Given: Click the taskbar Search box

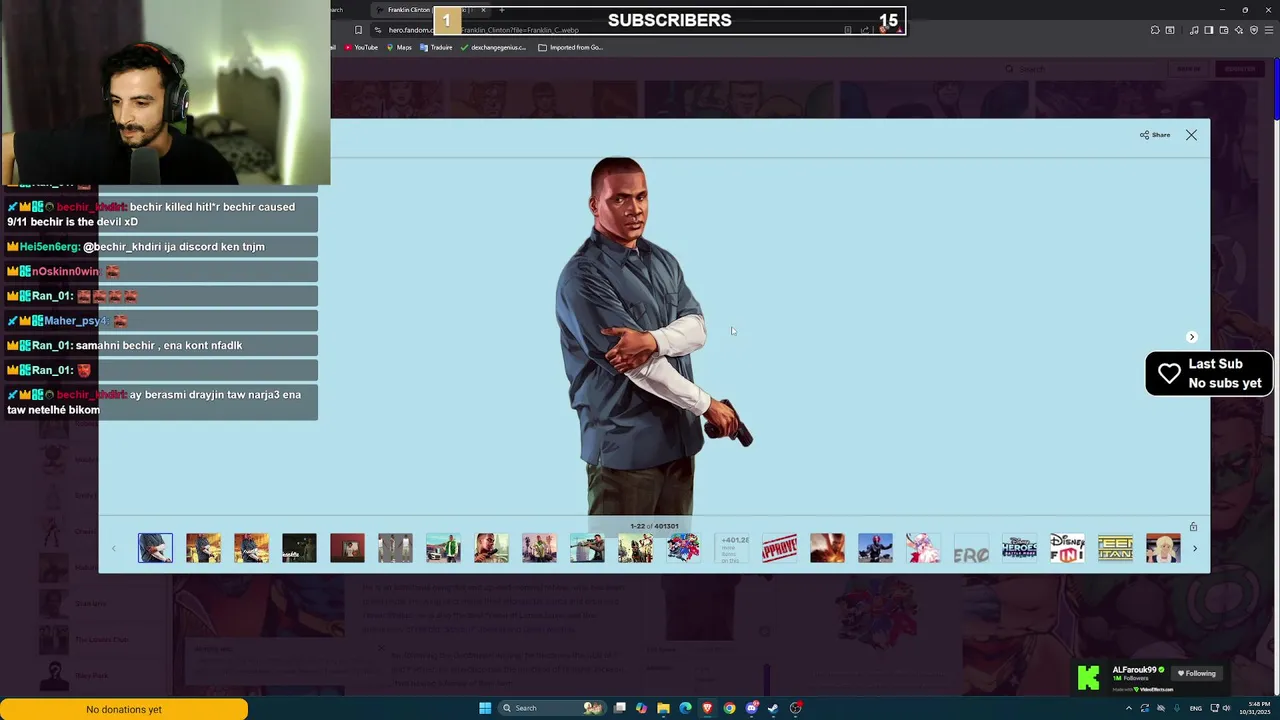Looking at the screenshot, I should tap(553, 708).
